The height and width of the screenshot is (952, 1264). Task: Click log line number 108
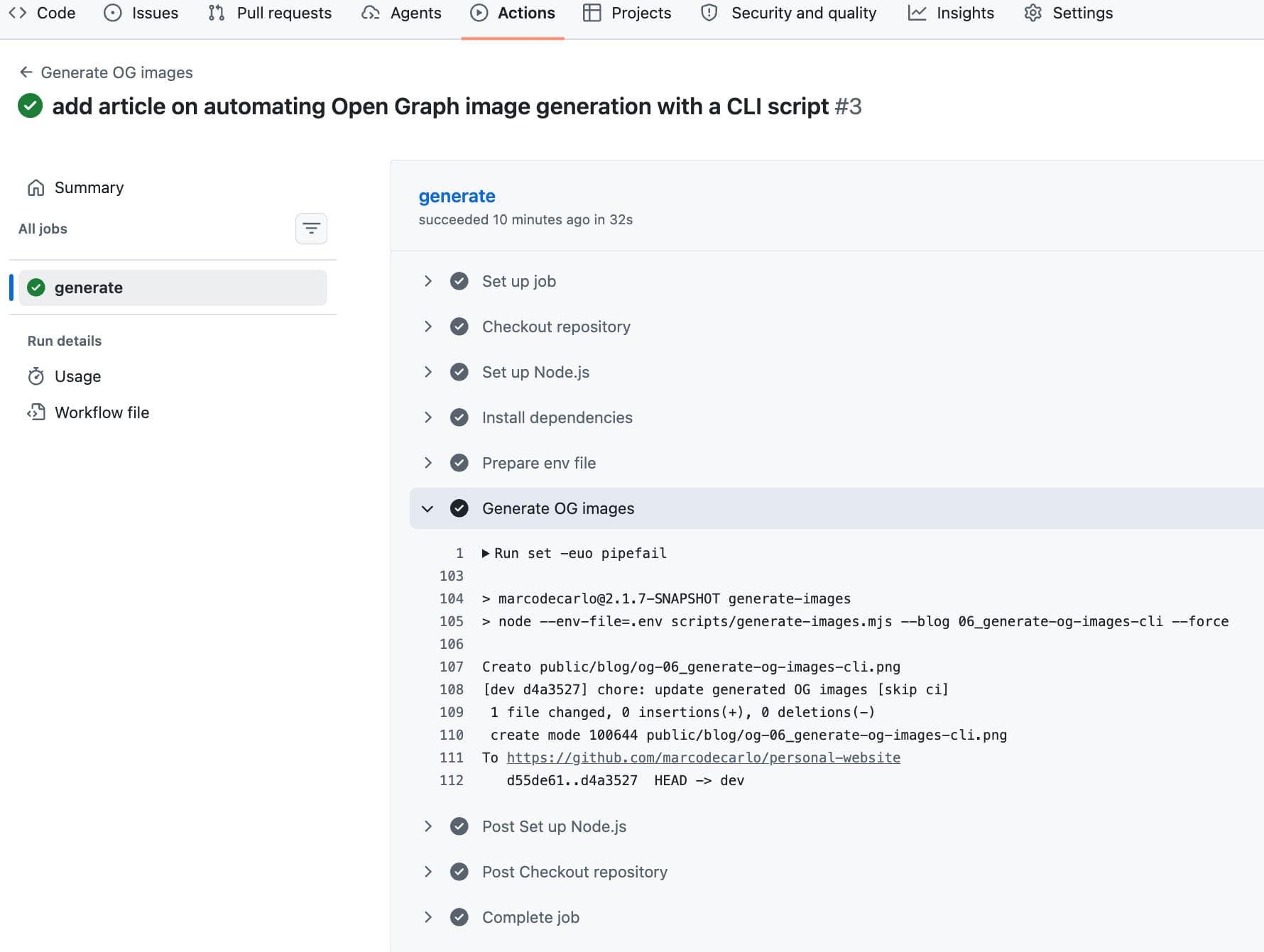coord(452,689)
